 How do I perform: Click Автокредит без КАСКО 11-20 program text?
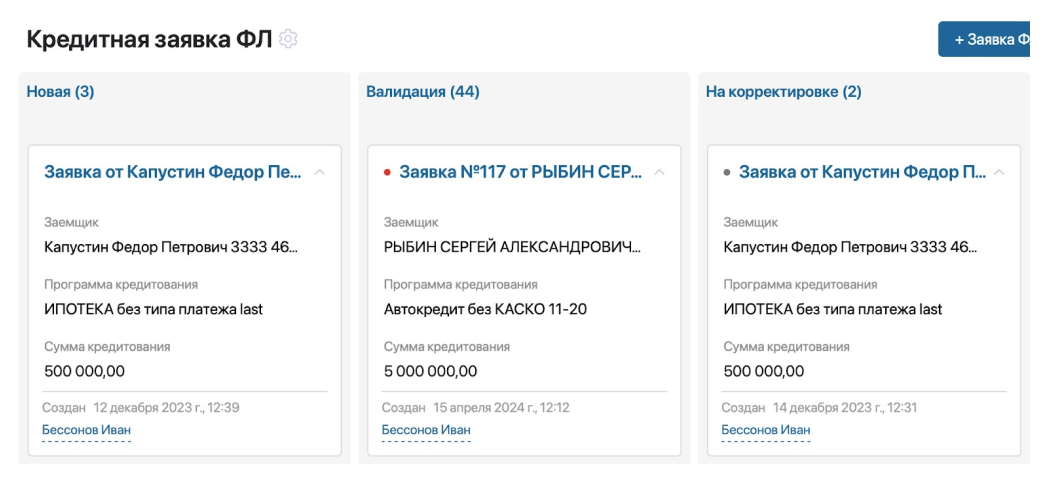485,309
